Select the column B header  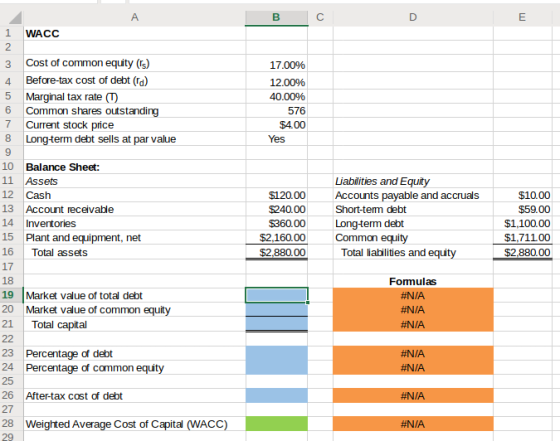(276, 17)
